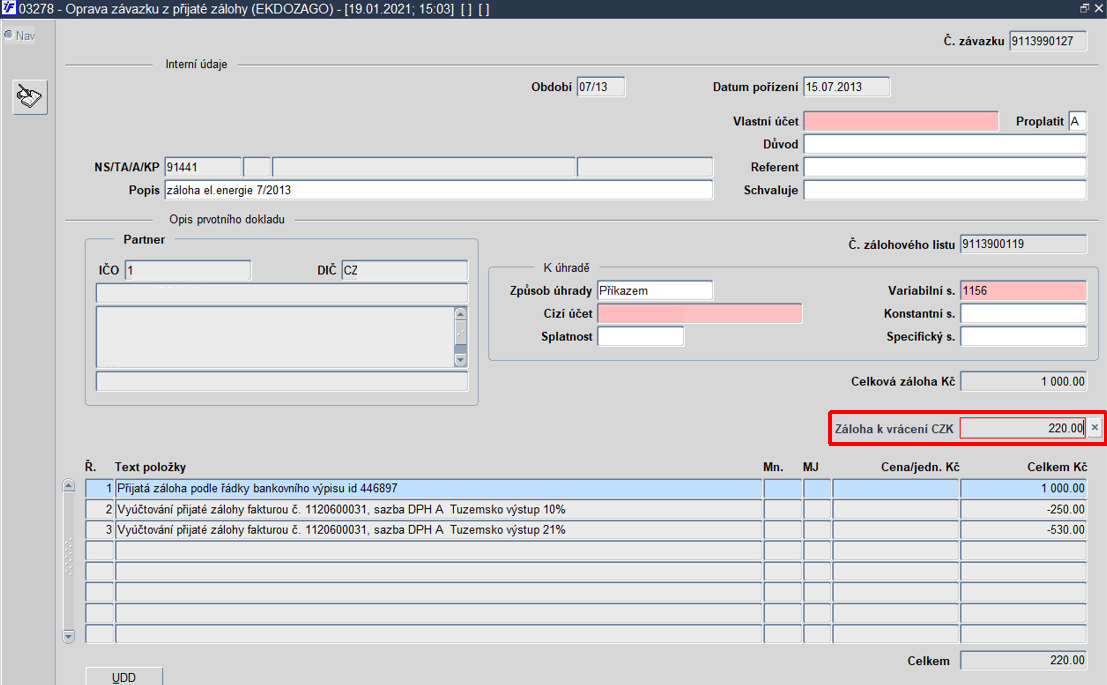Click up arrow in partner address box

(460, 314)
